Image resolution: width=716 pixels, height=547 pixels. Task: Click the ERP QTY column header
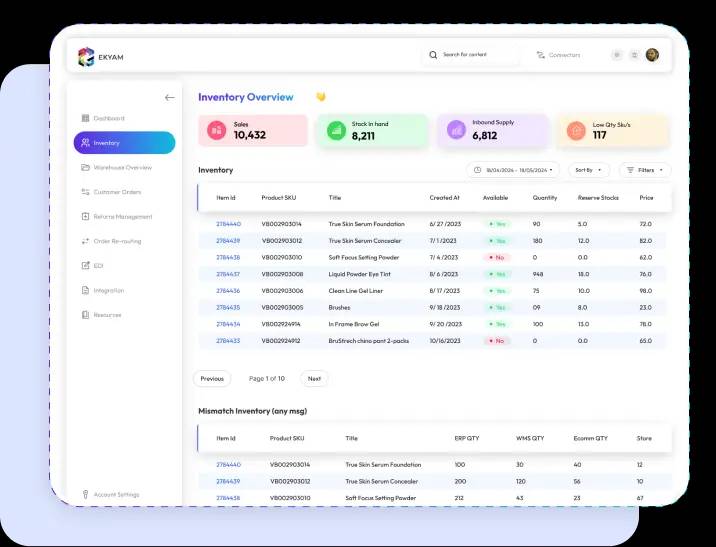click(x=467, y=438)
